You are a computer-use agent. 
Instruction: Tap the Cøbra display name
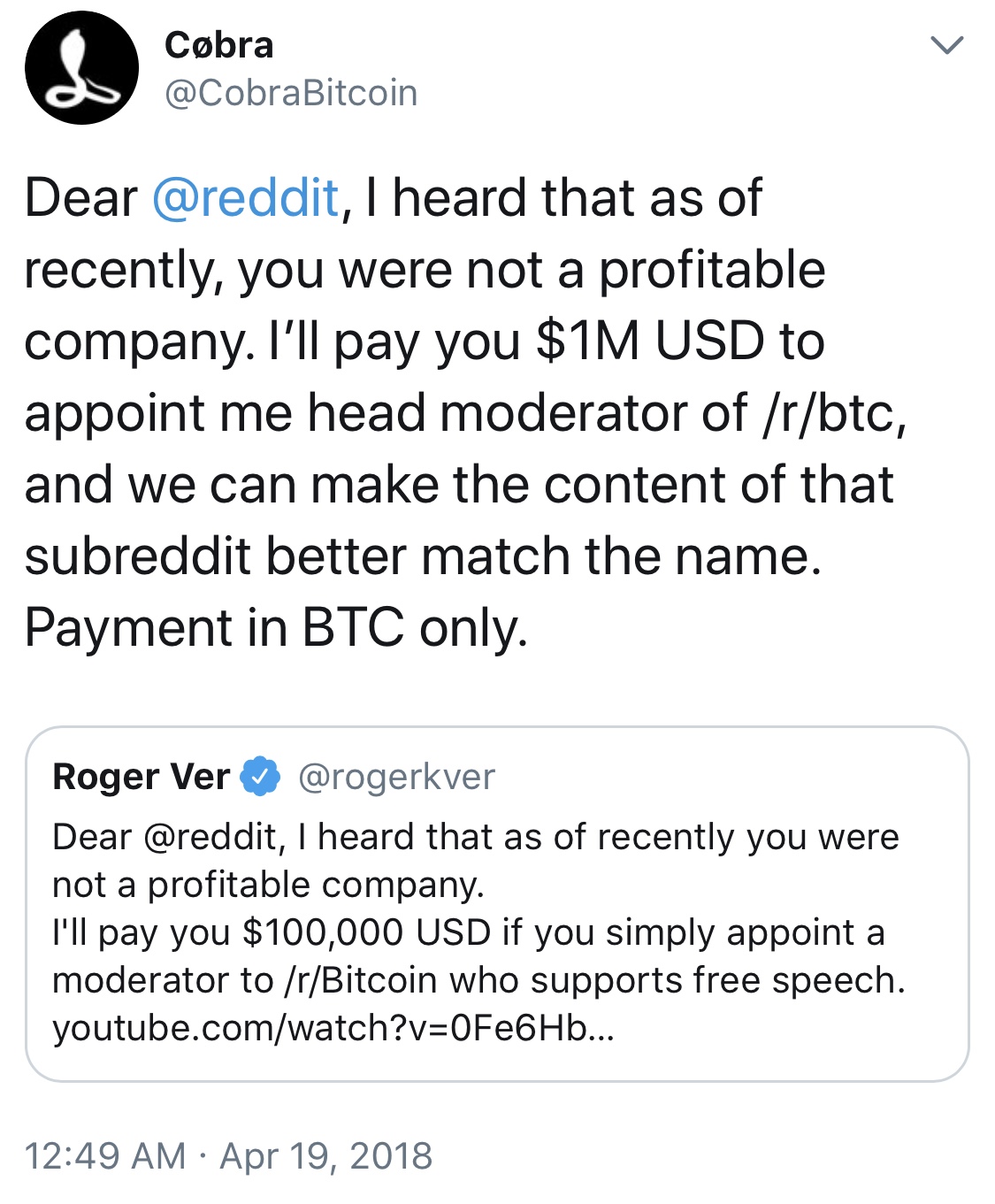pyautogui.click(x=219, y=45)
